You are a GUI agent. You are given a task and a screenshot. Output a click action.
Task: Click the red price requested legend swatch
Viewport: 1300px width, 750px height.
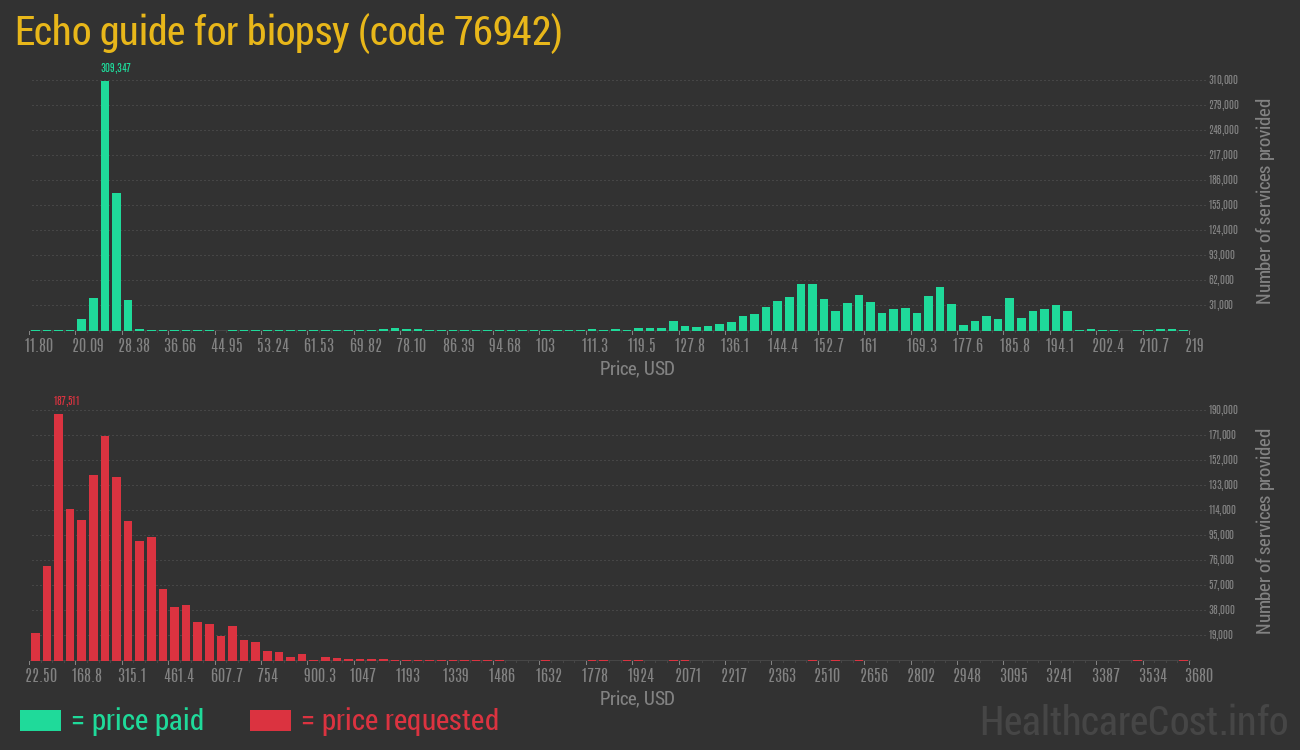click(270, 720)
